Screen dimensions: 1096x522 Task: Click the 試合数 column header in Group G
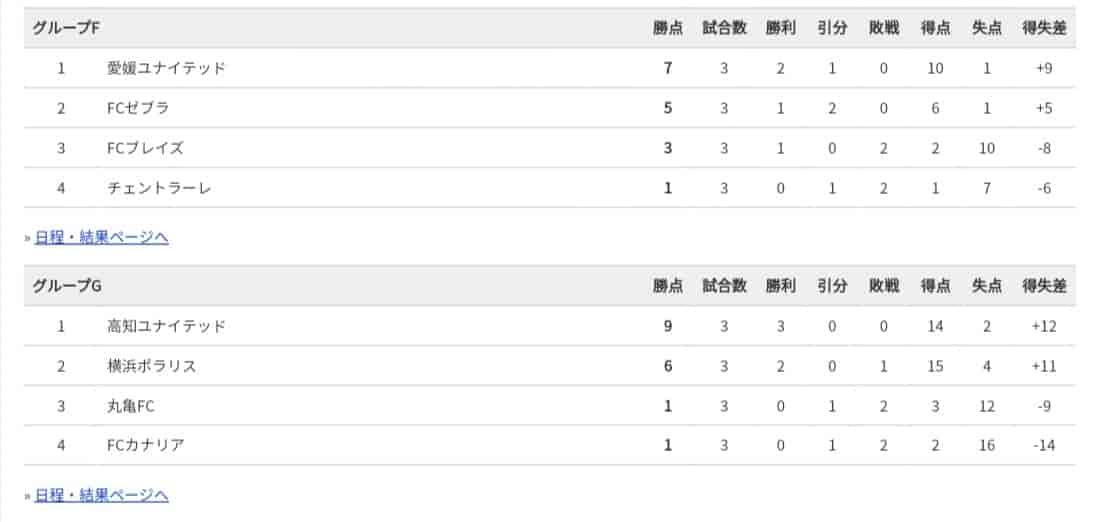(724, 286)
